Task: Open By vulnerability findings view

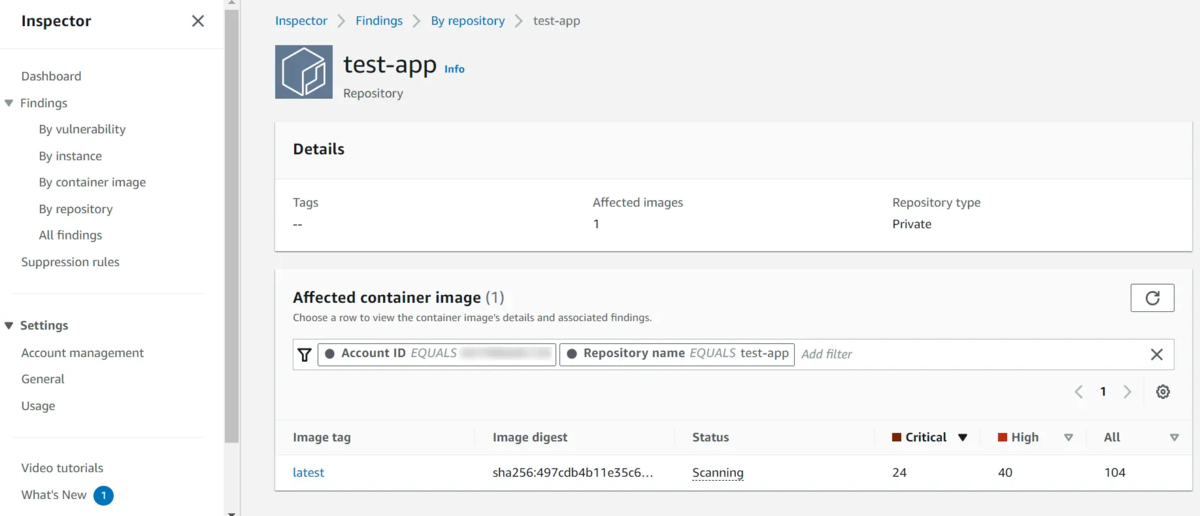Action: (82, 129)
